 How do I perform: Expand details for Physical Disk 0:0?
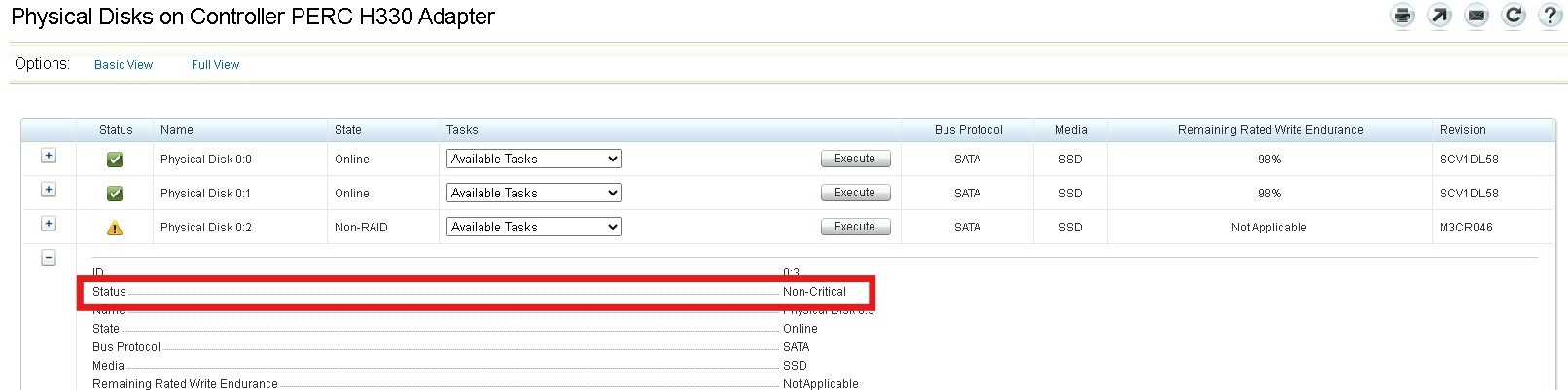[49, 156]
